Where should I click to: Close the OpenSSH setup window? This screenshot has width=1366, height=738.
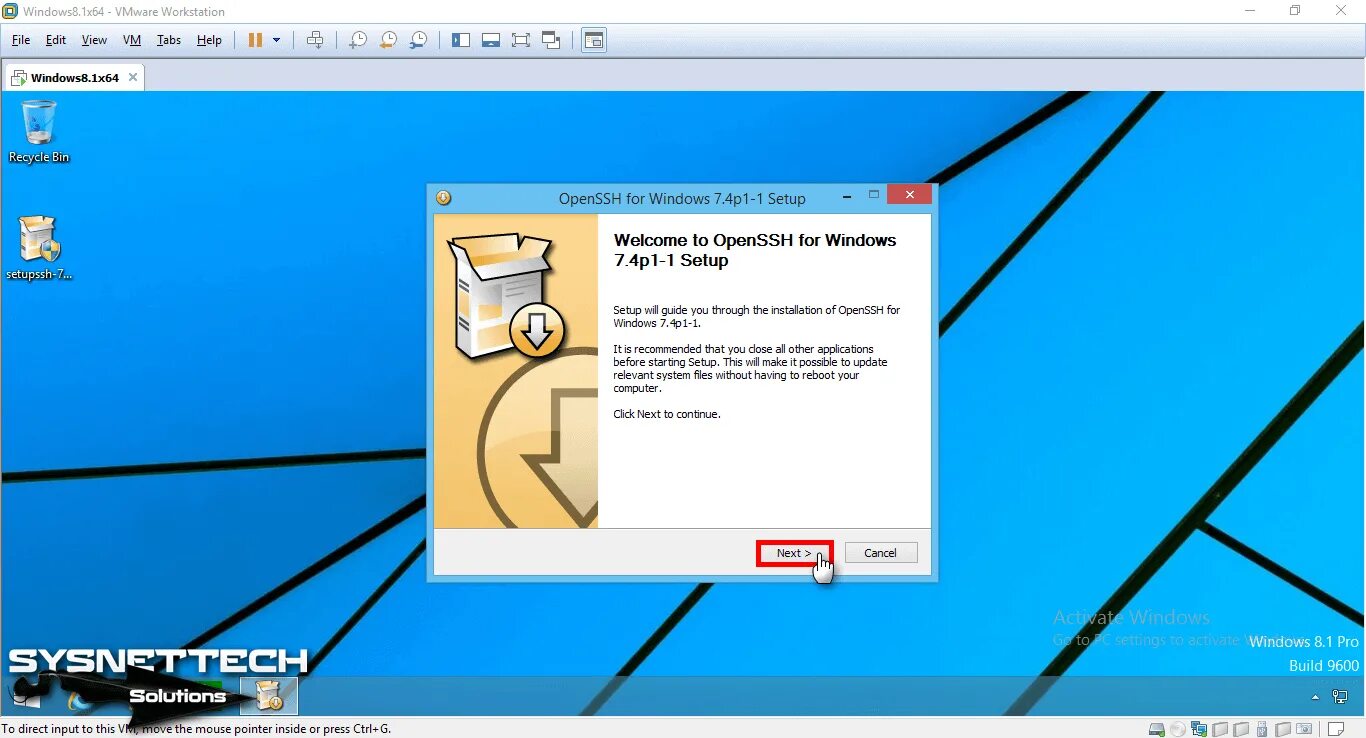[909, 194]
